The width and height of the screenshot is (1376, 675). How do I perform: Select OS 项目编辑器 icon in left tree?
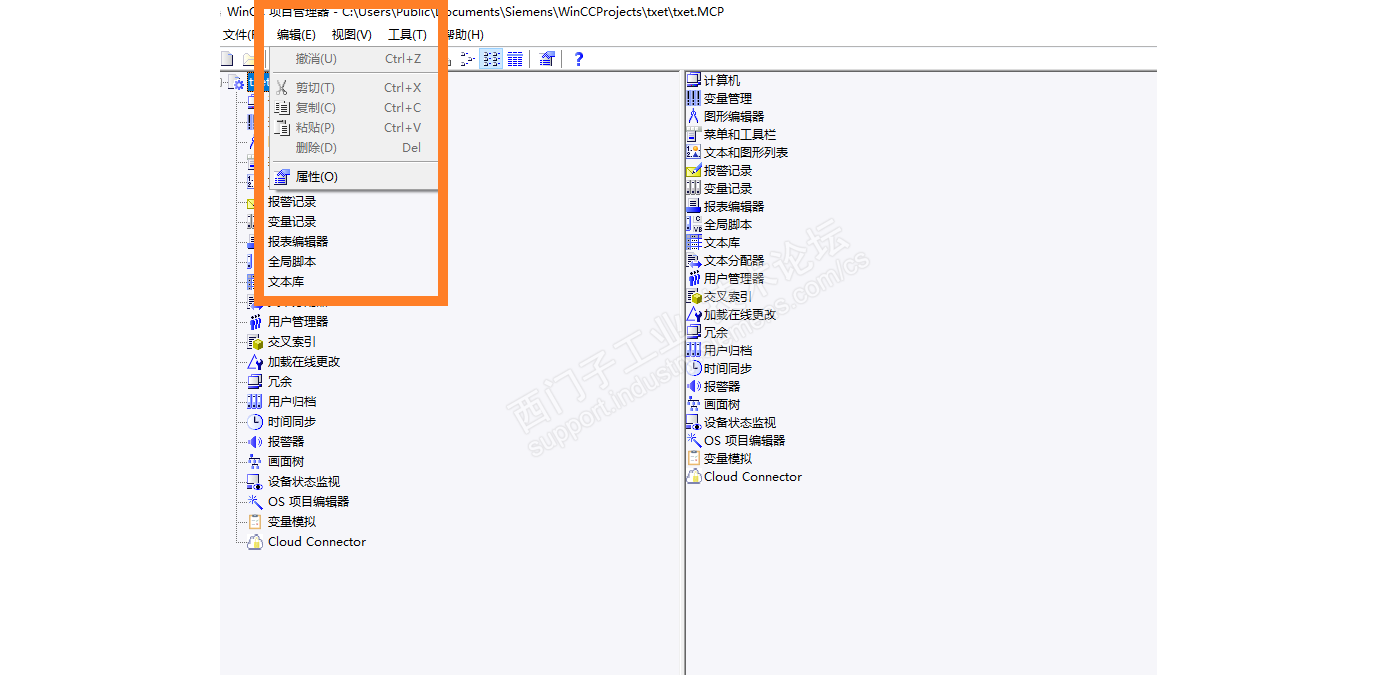coord(255,502)
